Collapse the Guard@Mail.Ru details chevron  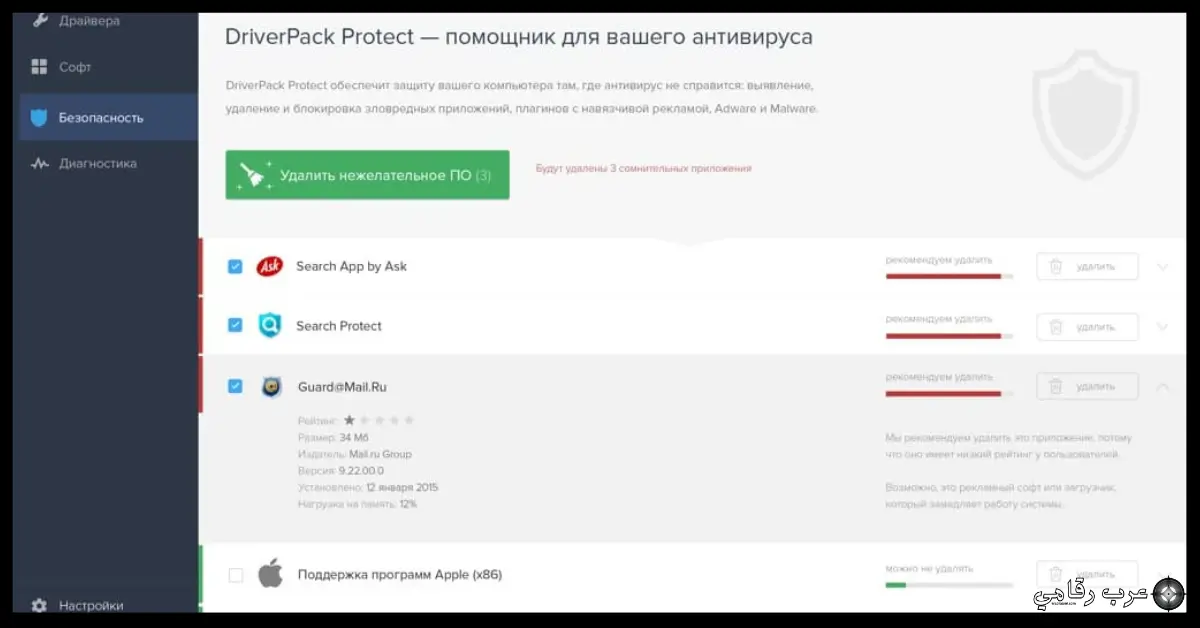point(1162,386)
